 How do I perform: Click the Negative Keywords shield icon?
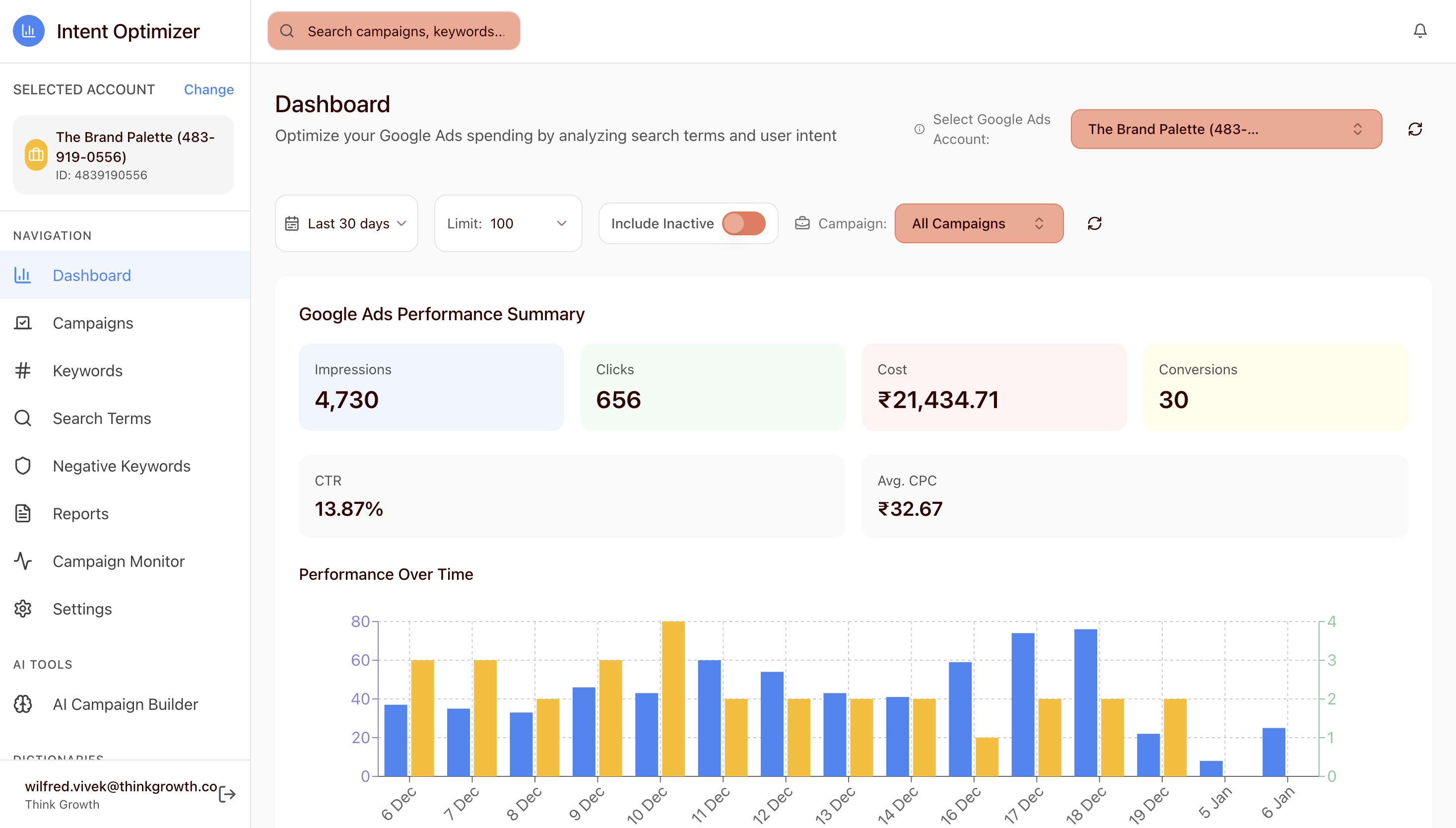coord(23,466)
